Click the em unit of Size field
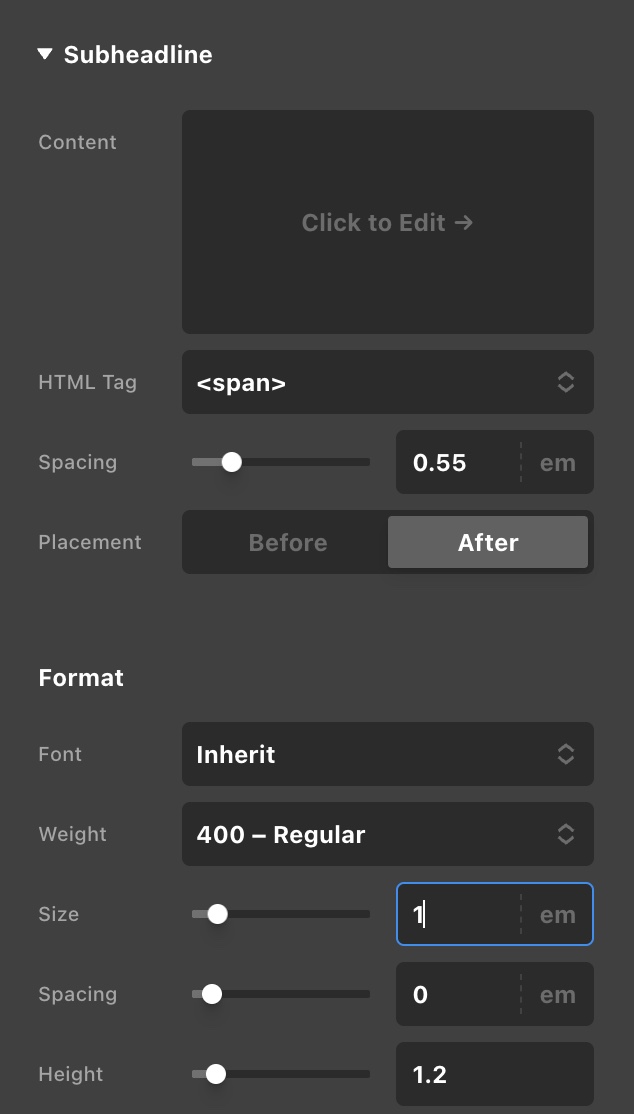 (558, 914)
